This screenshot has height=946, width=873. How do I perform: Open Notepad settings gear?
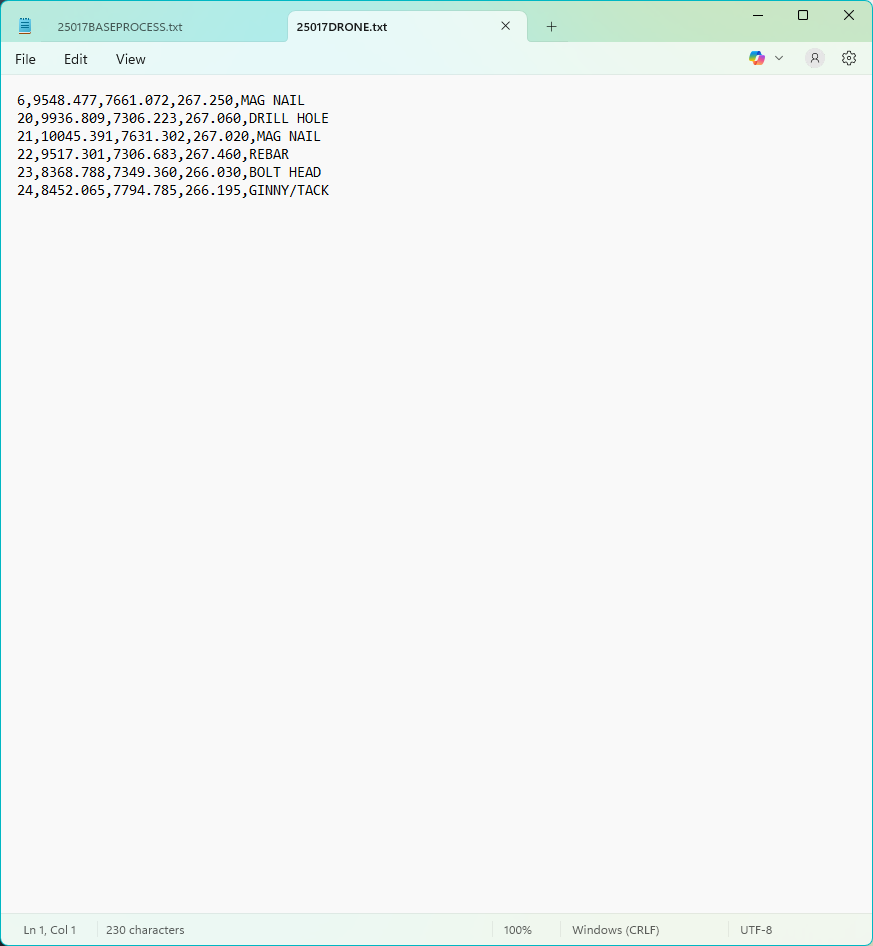849,58
